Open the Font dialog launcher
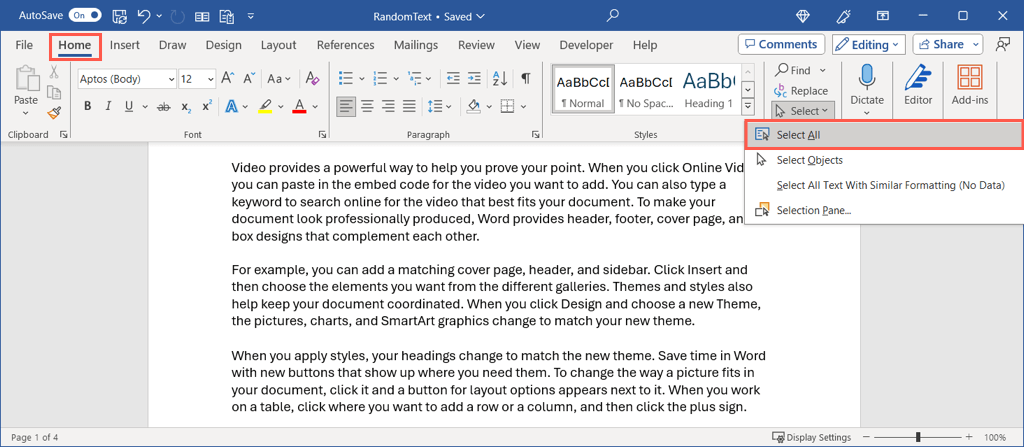1024x447 pixels. point(323,135)
